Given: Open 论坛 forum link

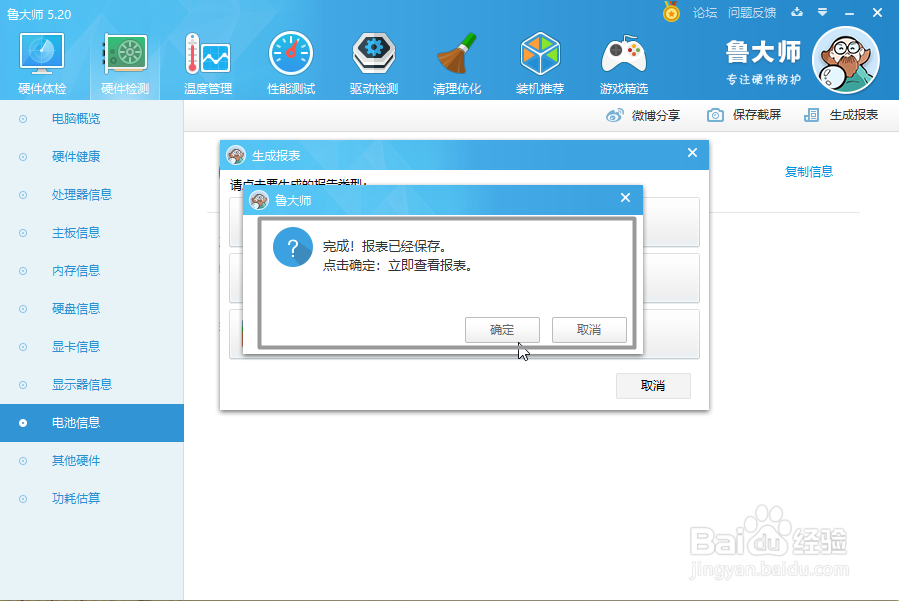Looking at the screenshot, I should (x=705, y=13).
